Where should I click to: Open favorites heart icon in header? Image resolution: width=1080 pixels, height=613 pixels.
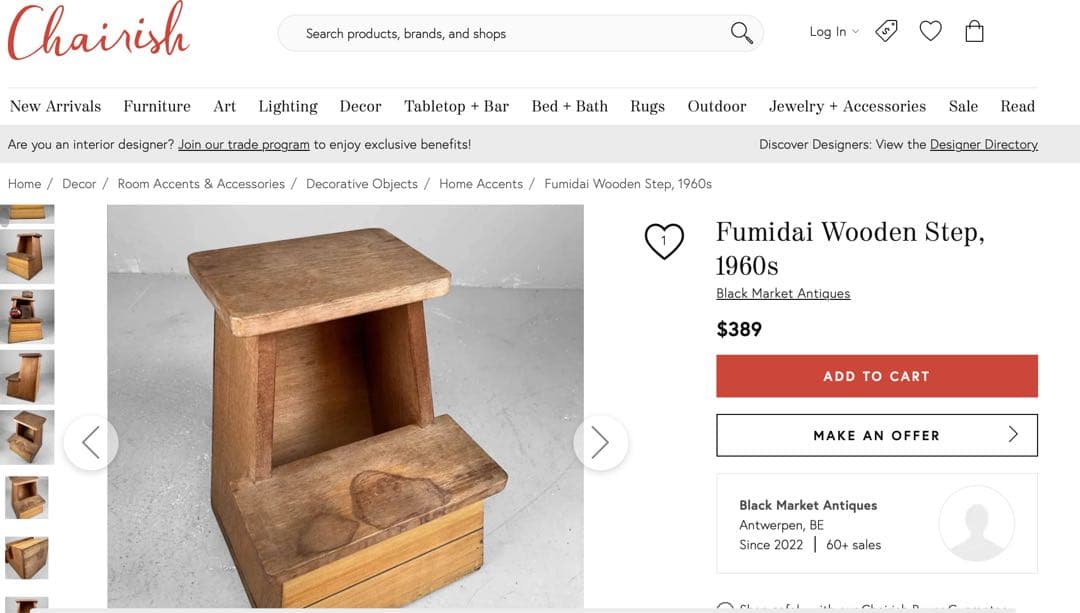click(930, 31)
